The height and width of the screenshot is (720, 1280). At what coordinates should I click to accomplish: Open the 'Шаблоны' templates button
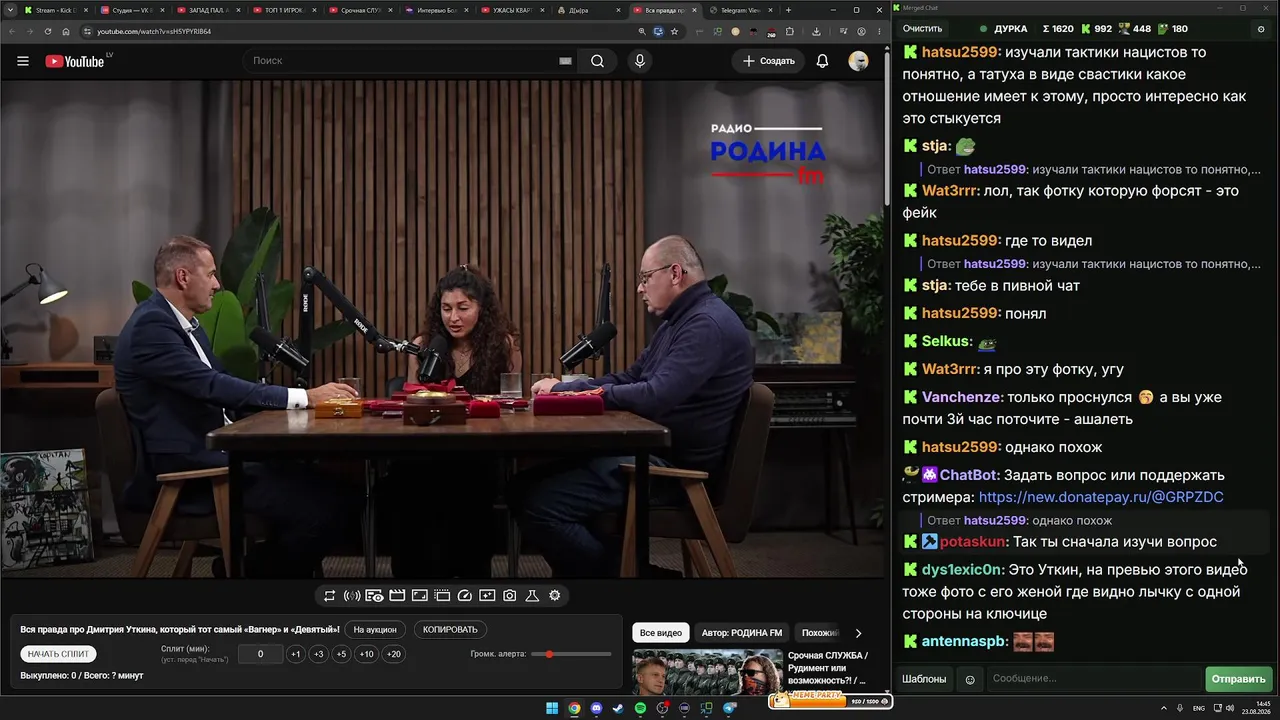(x=924, y=679)
